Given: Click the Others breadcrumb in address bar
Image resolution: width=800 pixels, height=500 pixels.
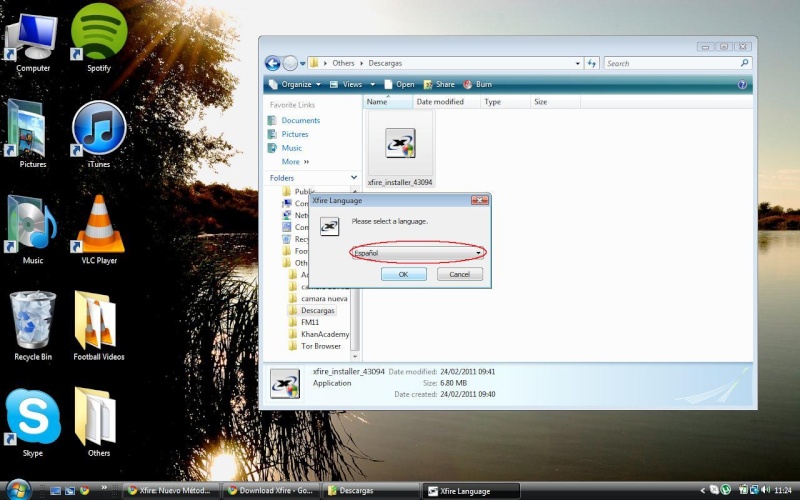Looking at the screenshot, I should (343, 63).
